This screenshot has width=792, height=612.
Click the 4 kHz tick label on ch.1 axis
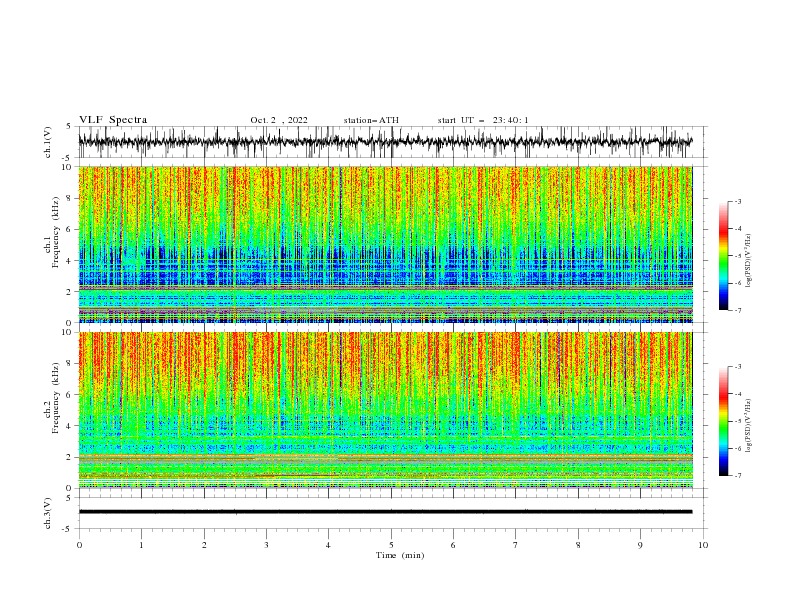click(69, 261)
